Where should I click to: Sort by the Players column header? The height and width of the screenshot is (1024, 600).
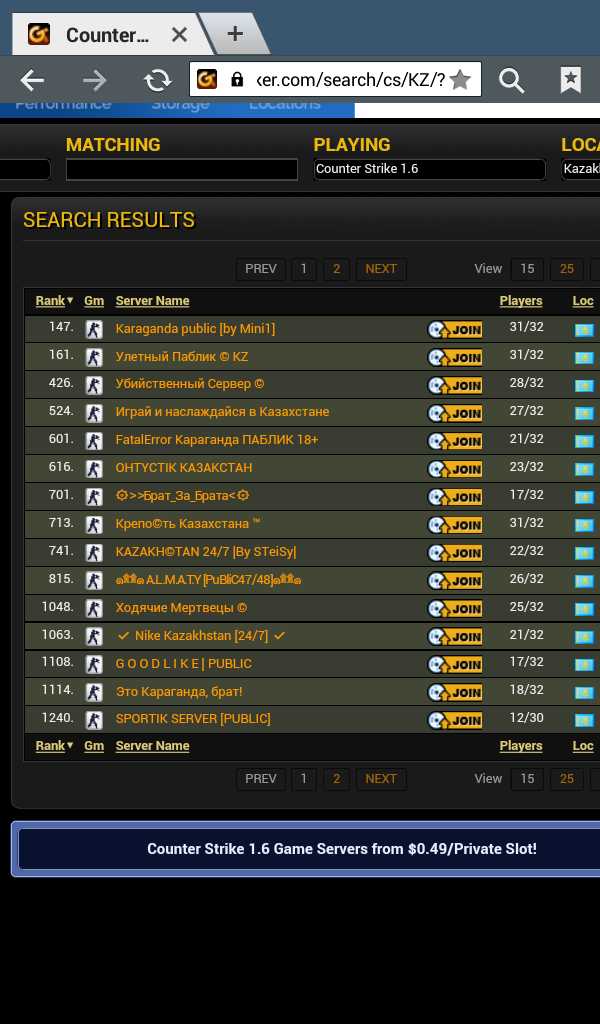(520, 300)
